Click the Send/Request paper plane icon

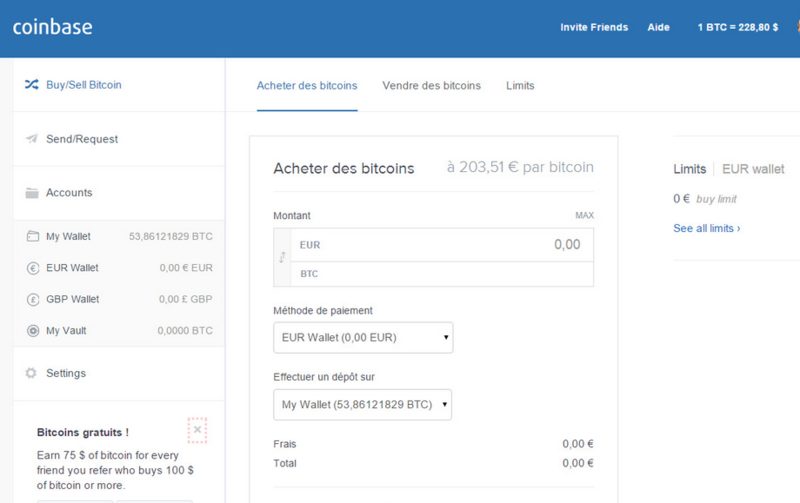point(32,139)
